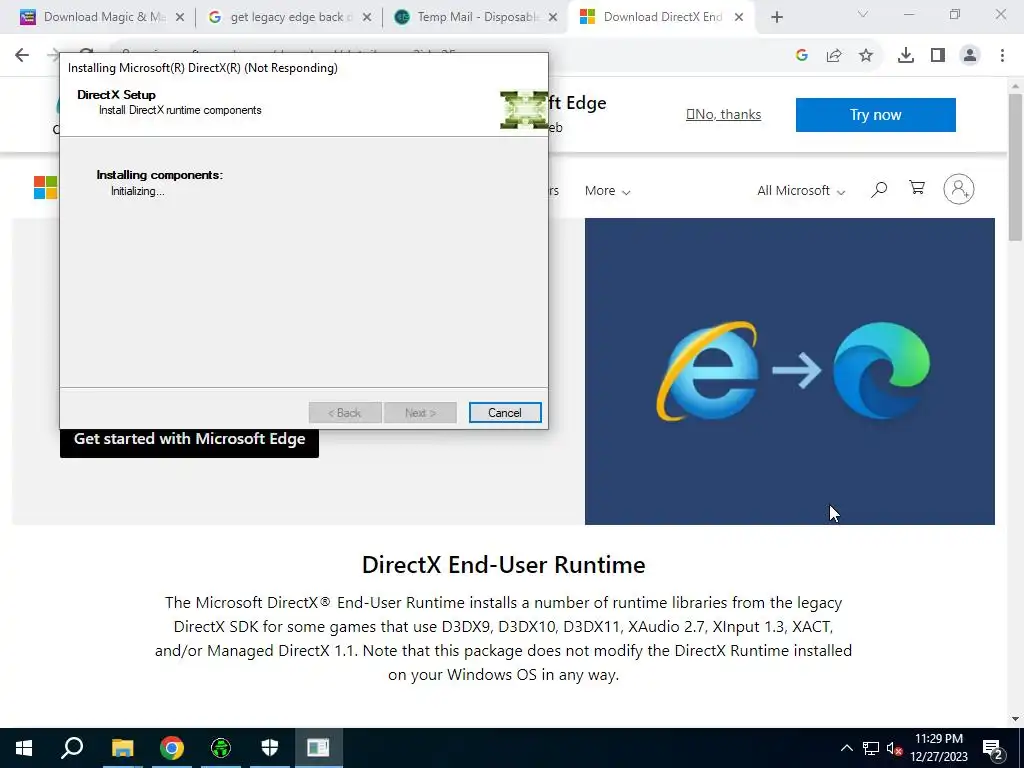
Task: Expand the All Microsoft dropdown
Action: [x=801, y=191]
